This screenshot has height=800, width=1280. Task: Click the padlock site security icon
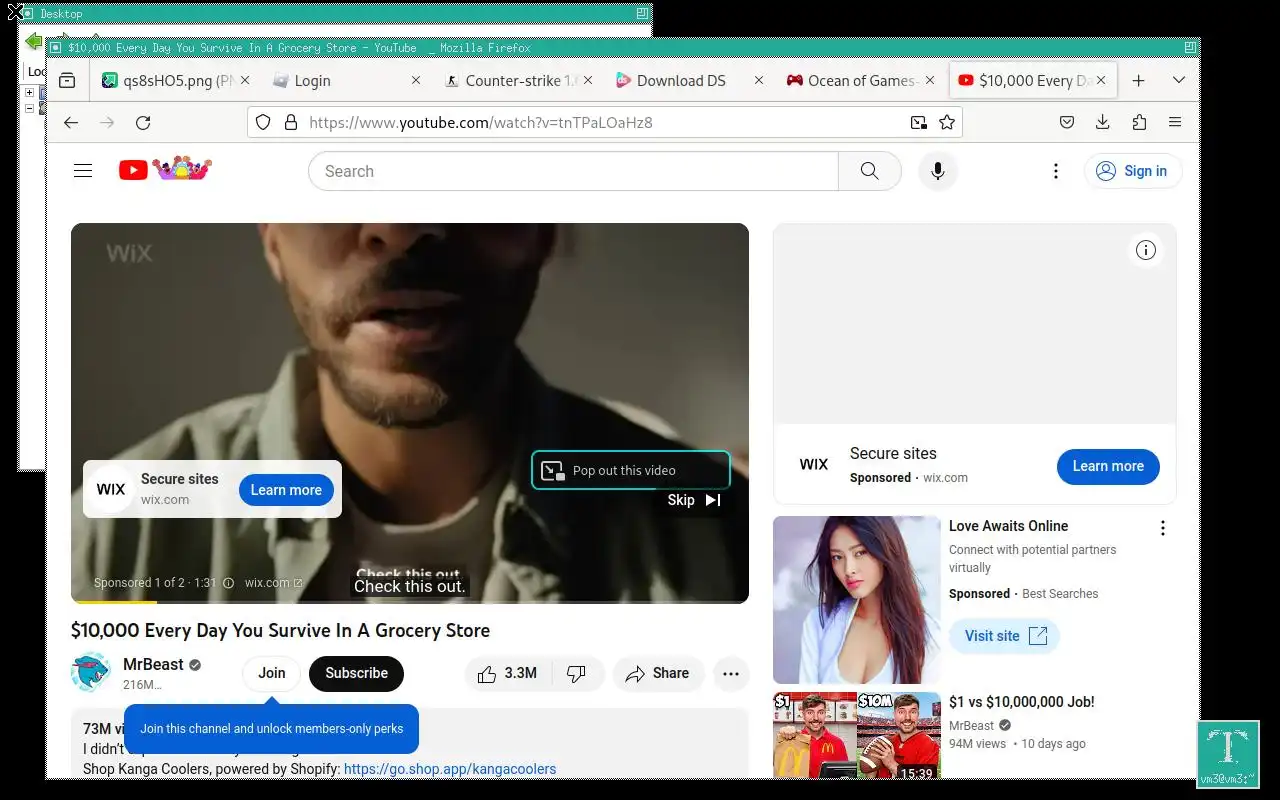point(291,122)
